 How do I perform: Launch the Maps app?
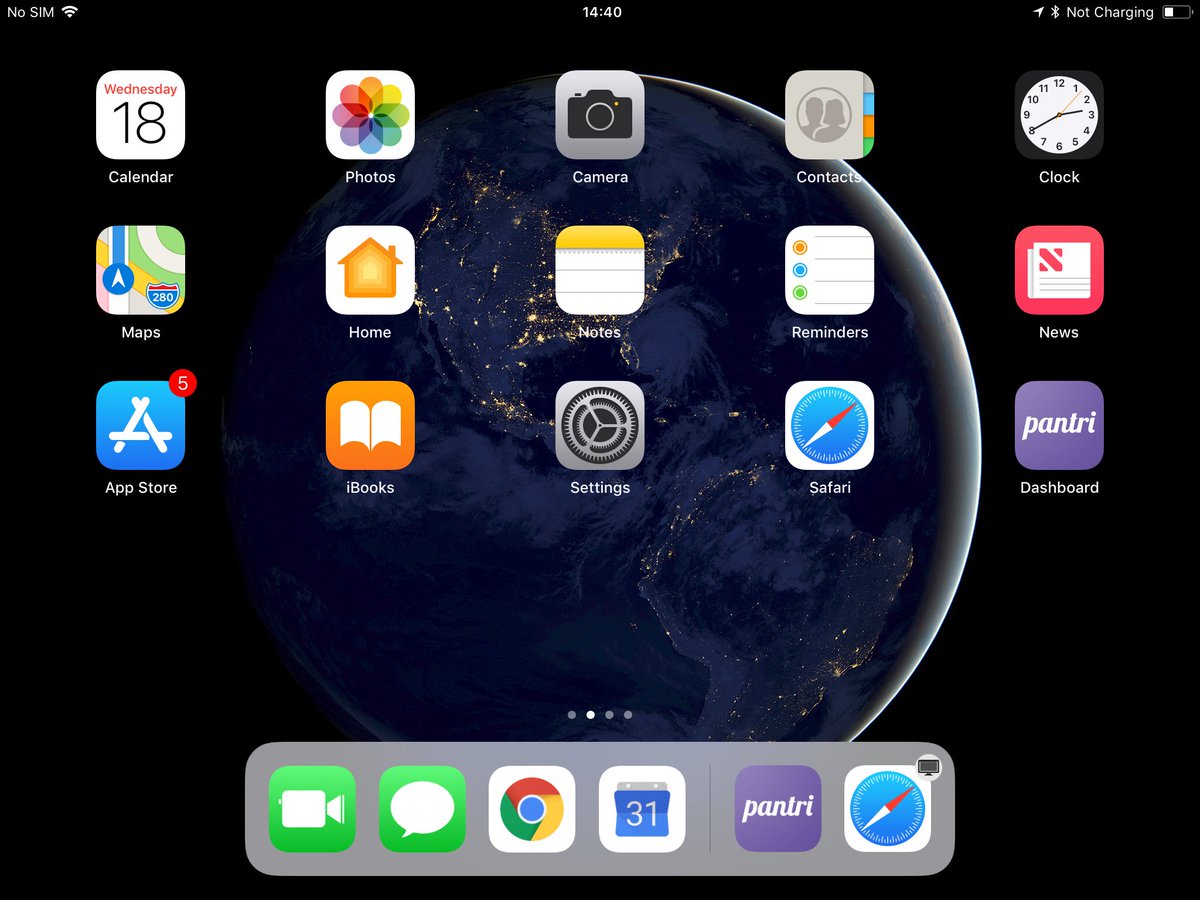[141, 270]
